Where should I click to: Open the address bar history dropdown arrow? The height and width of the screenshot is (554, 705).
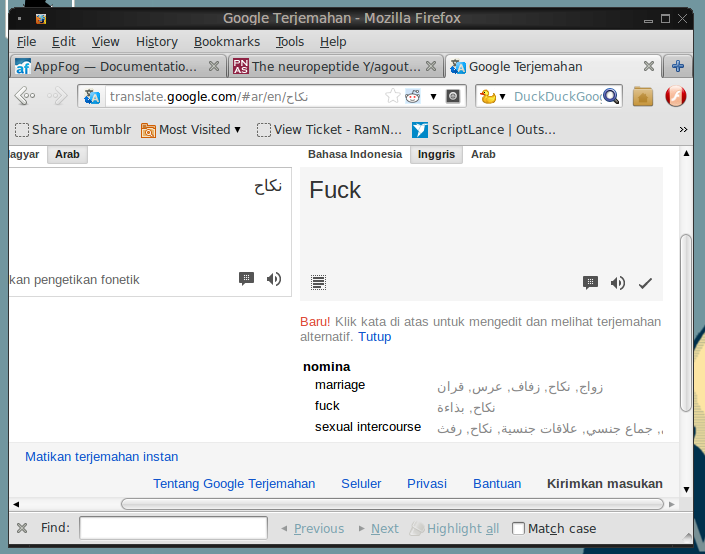[x=433, y=96]
